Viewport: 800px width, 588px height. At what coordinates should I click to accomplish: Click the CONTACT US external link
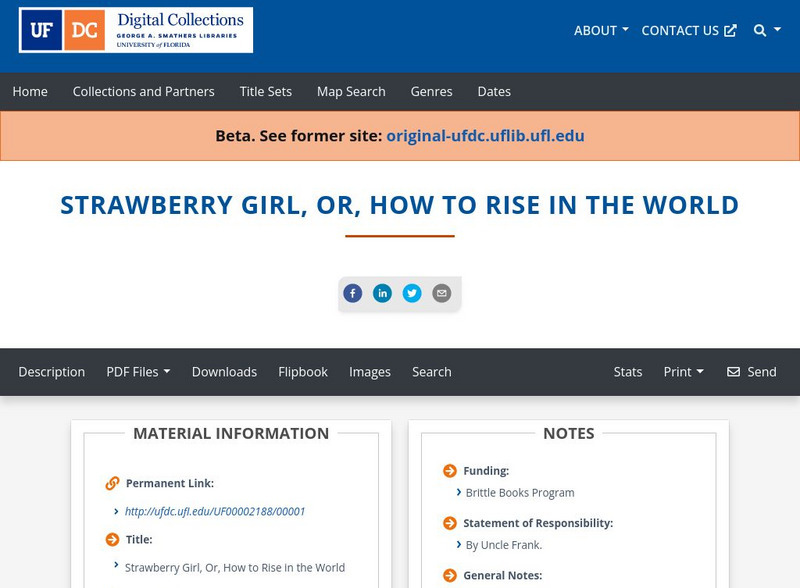[689, 31]
